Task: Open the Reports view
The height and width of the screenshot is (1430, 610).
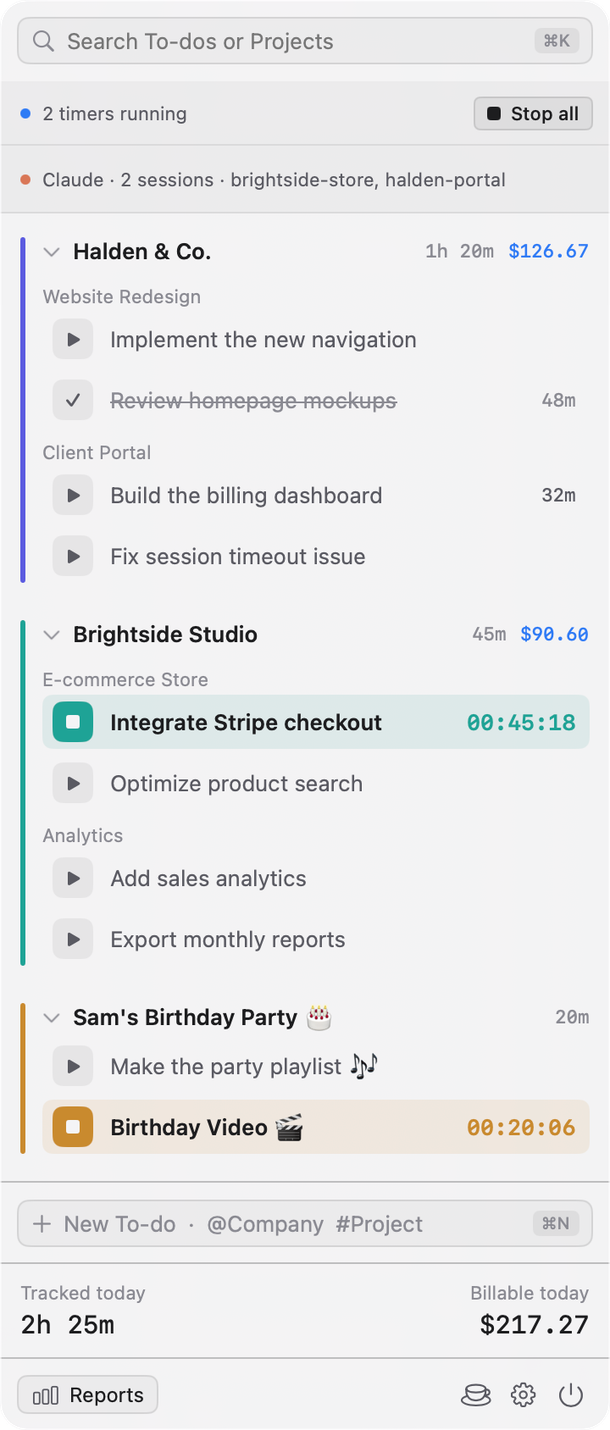Action: click(x=88, y=1395)
